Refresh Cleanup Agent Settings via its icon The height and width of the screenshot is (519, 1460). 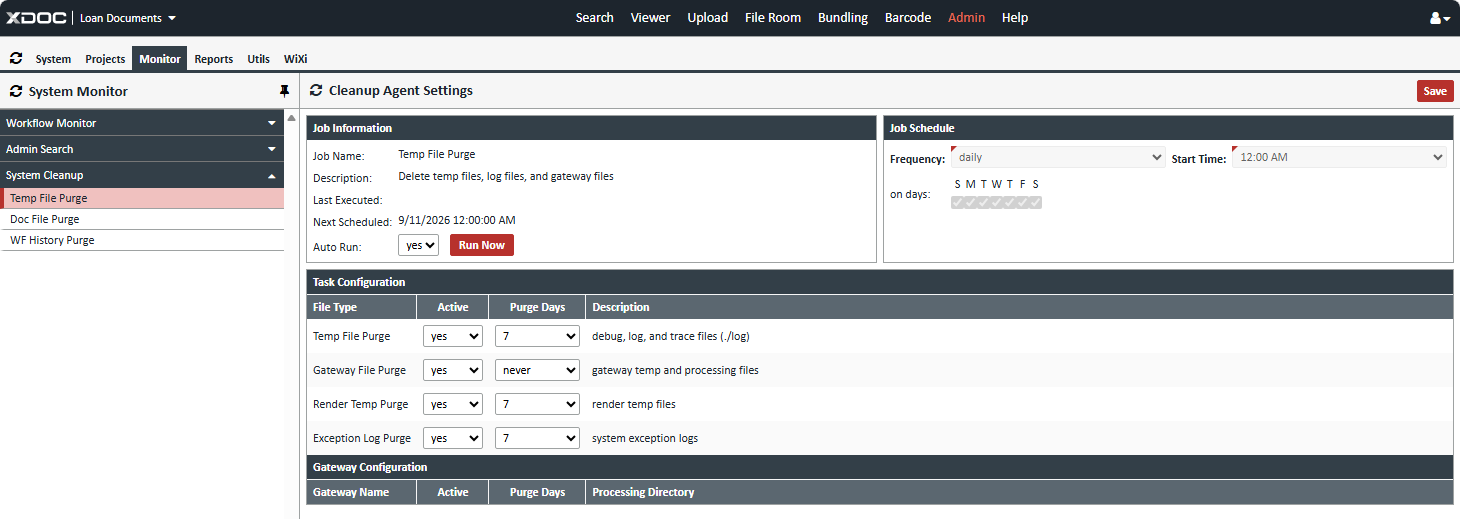(316, 90)
